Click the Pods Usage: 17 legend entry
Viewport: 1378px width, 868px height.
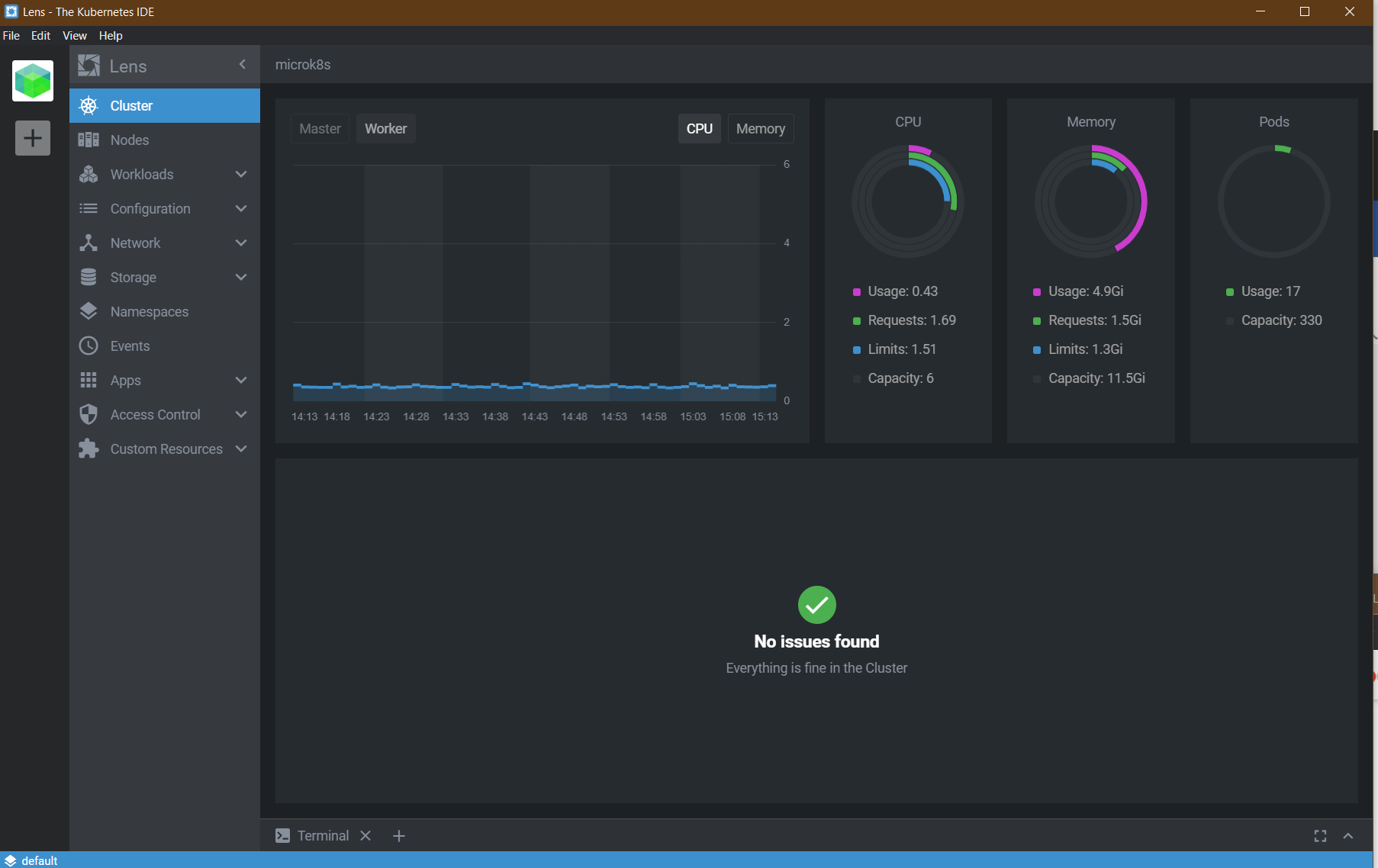click(1264, 291)
